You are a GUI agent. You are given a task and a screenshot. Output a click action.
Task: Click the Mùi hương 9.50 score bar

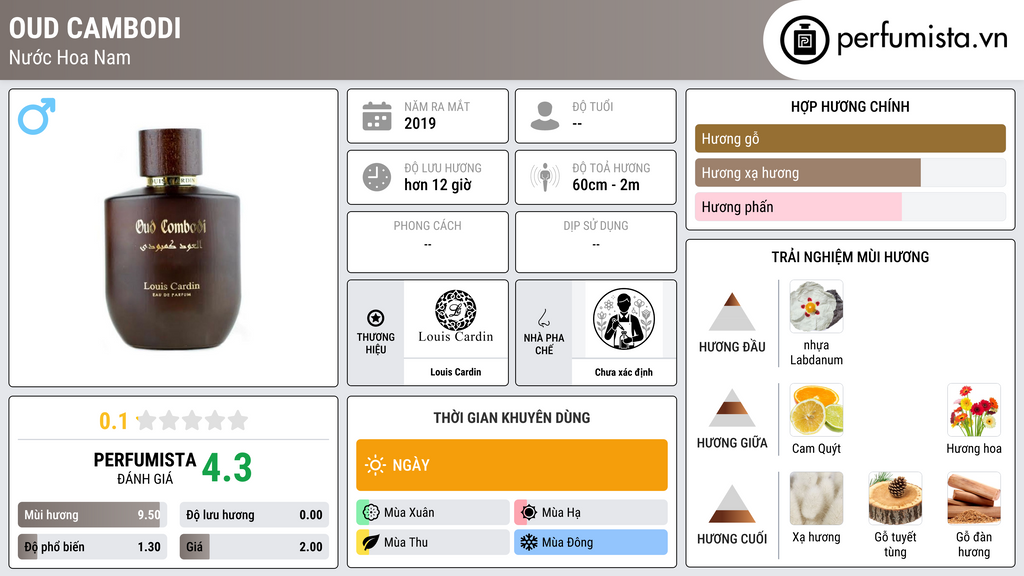point(93,515)
